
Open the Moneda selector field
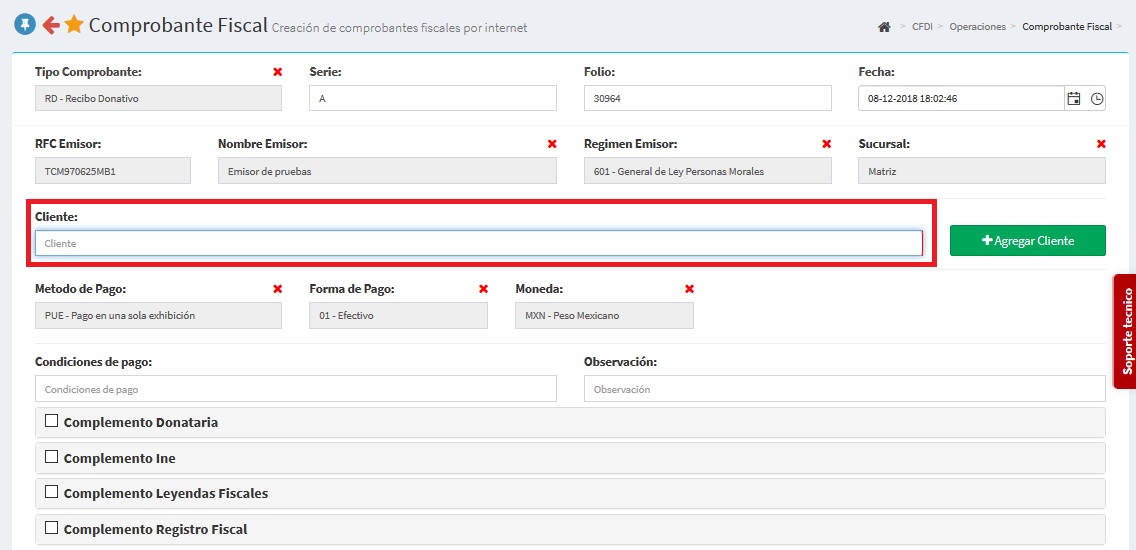coord(604,316)
